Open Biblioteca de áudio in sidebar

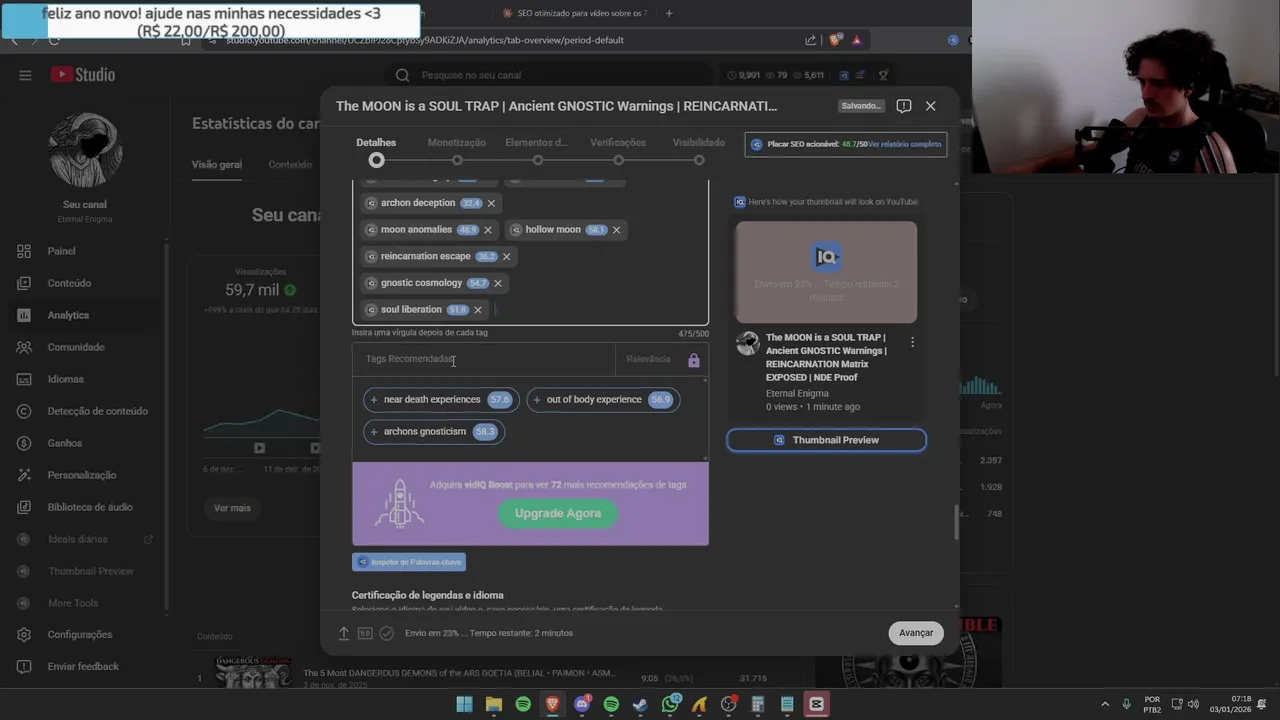90,507
